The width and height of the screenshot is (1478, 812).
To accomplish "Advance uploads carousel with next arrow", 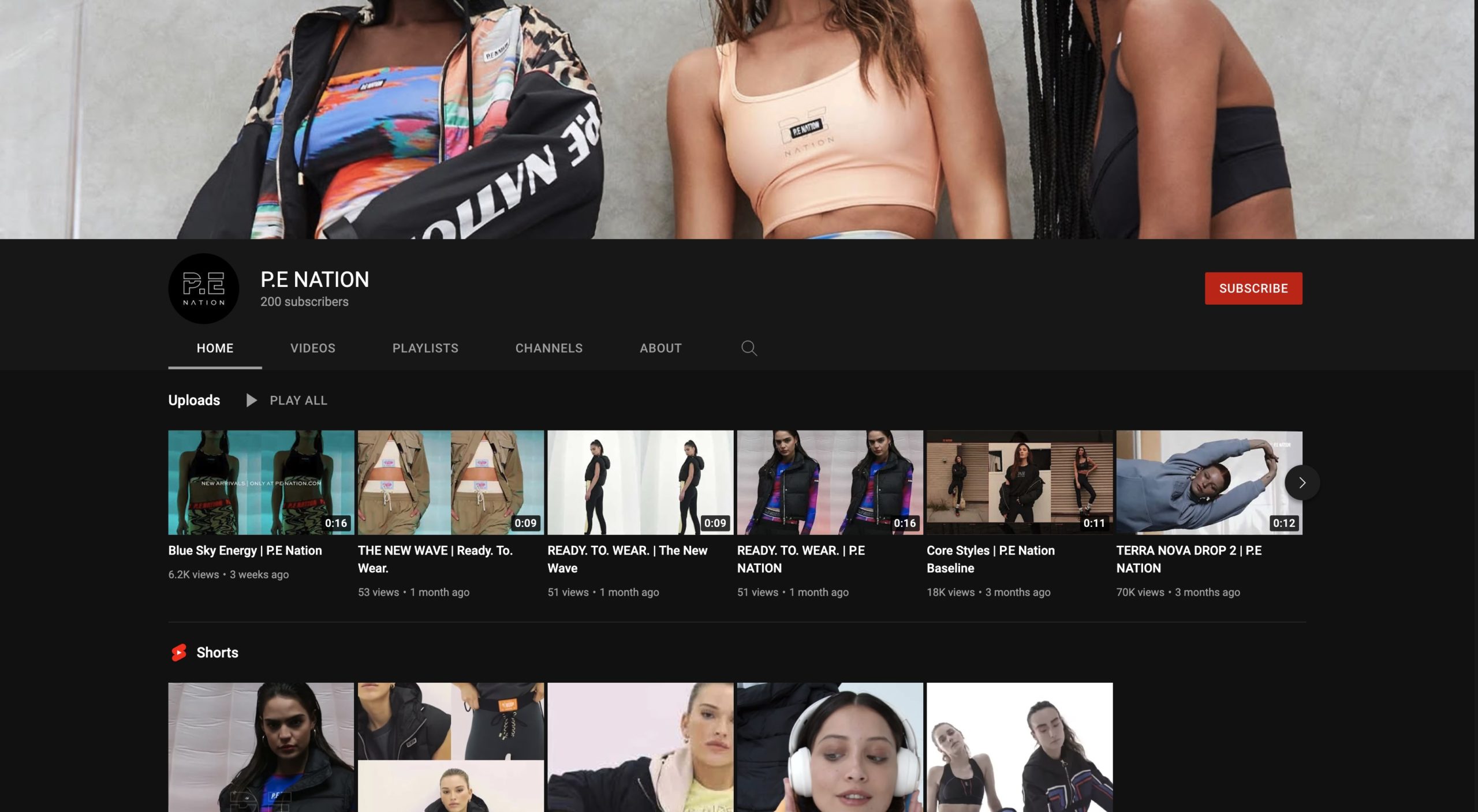I will click(1302, 482).
